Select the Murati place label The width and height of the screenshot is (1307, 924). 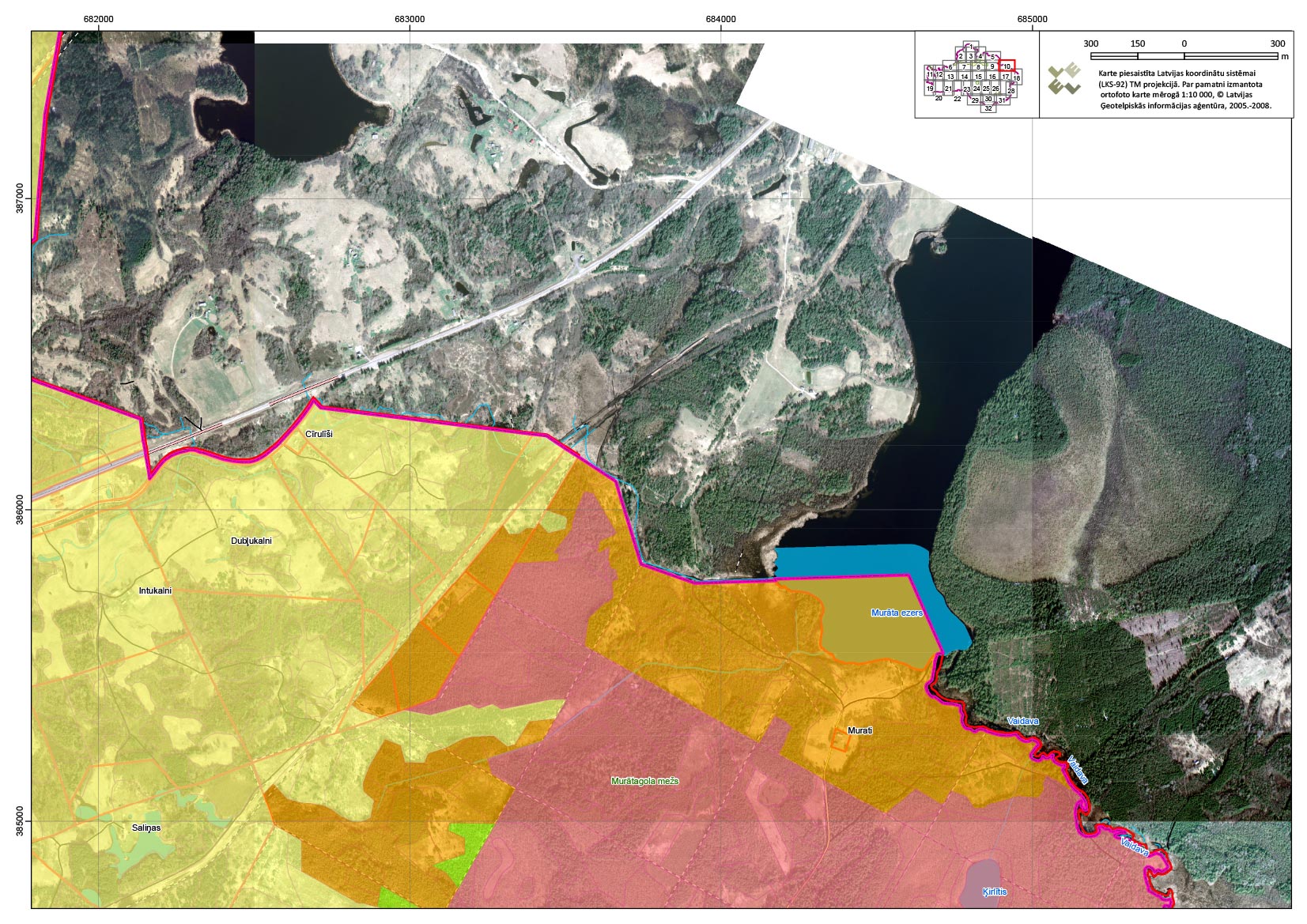click(x=859, y=730)
